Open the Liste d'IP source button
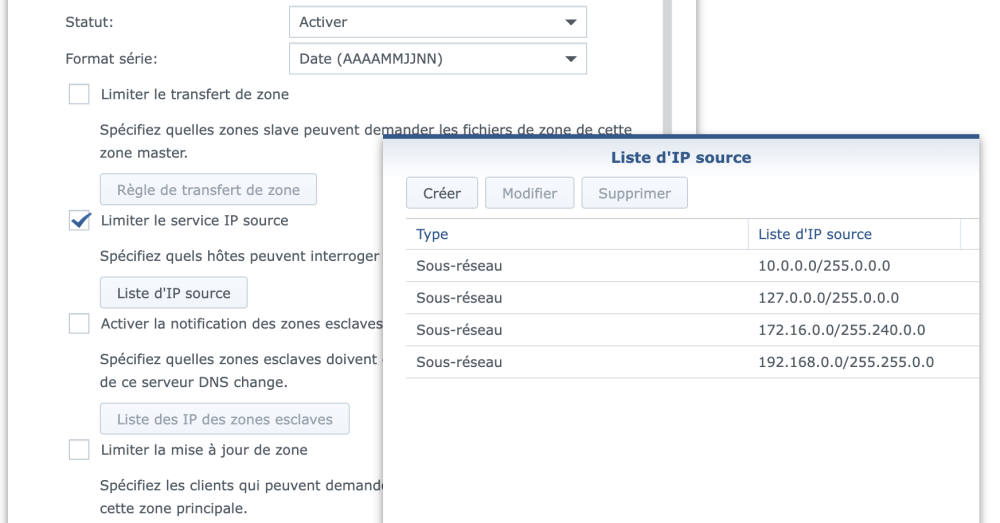Screen dimensions: 1000x523 click(x=173, y=293)
